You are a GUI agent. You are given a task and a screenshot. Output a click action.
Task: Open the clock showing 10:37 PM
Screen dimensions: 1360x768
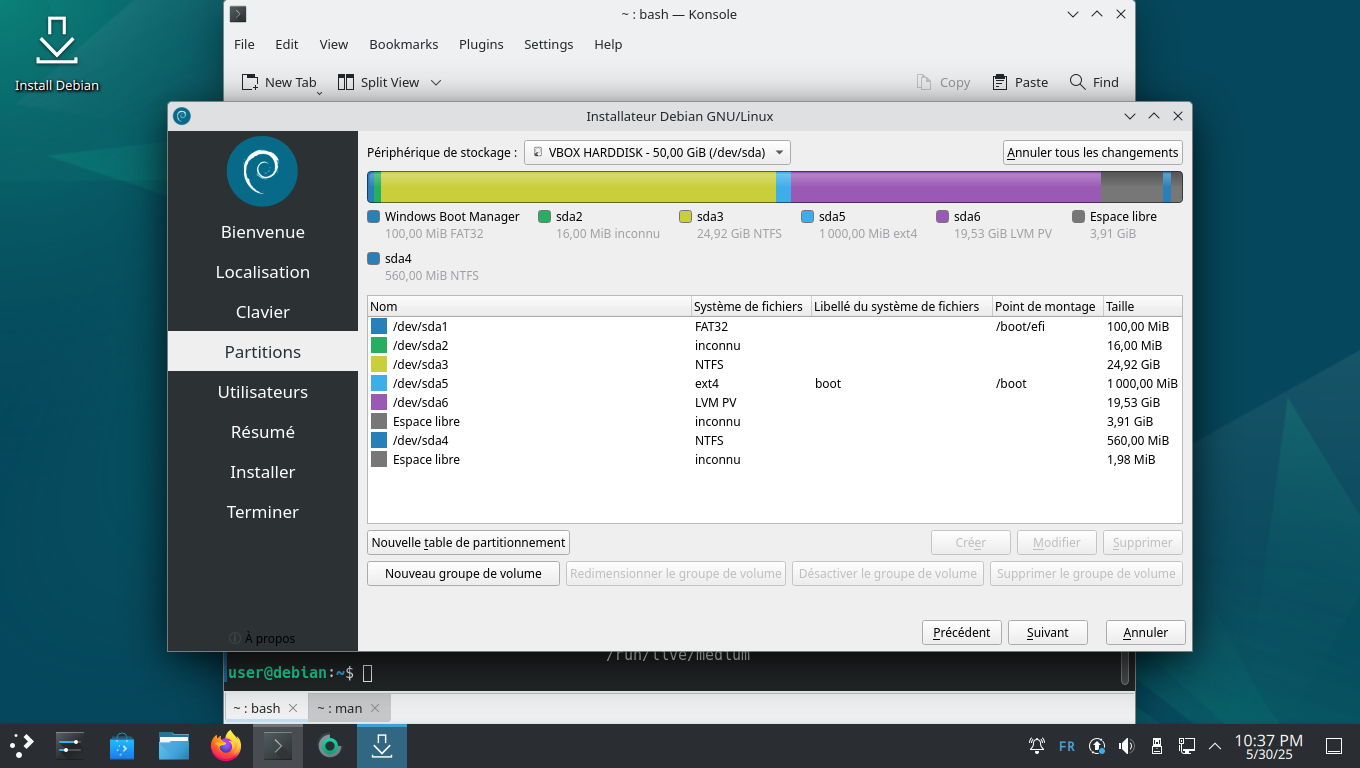1268,746
